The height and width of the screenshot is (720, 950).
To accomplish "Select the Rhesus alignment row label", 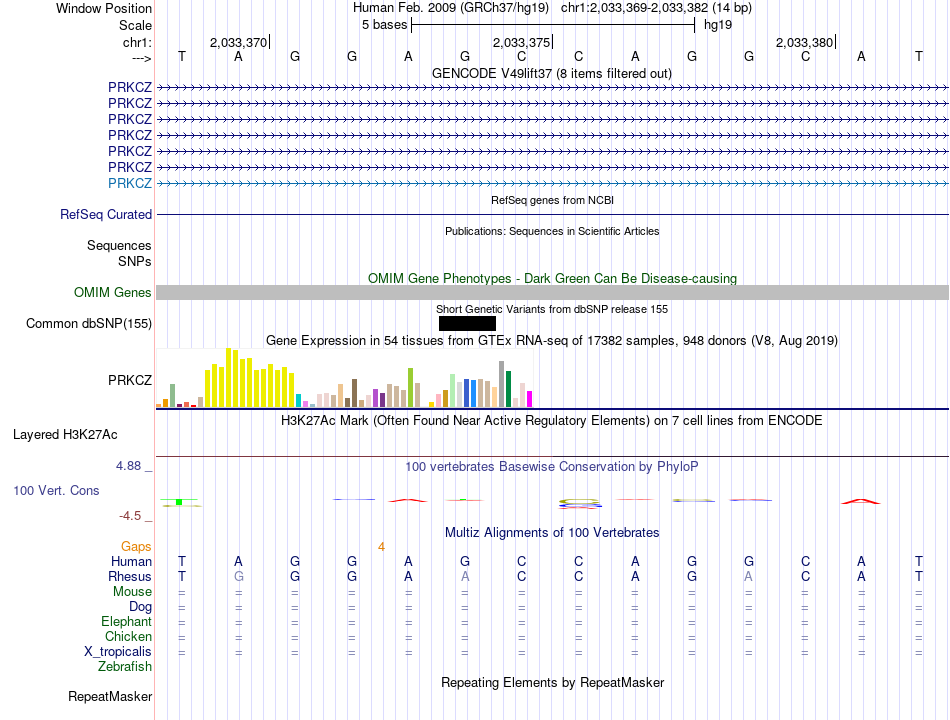I will pos(130,577).
